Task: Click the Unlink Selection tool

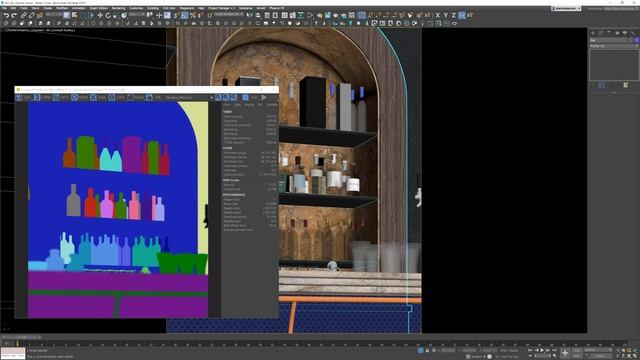Action: 31,15
